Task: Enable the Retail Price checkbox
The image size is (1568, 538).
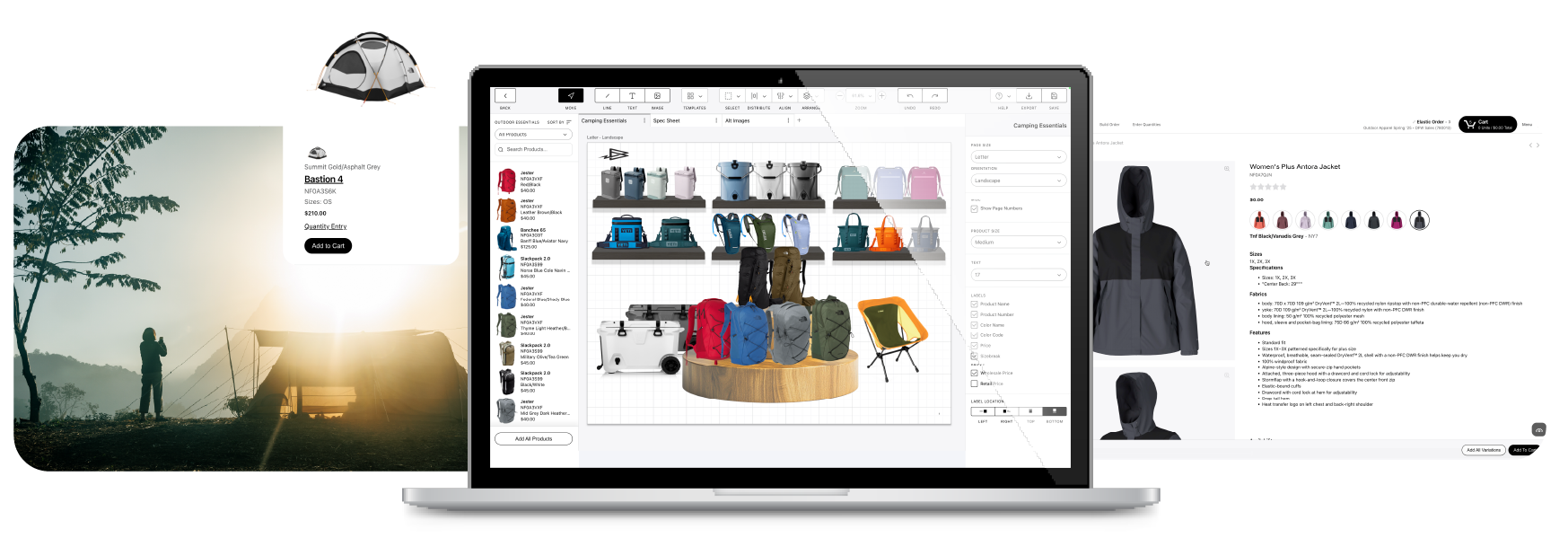Action: click(x=975, y=384)
